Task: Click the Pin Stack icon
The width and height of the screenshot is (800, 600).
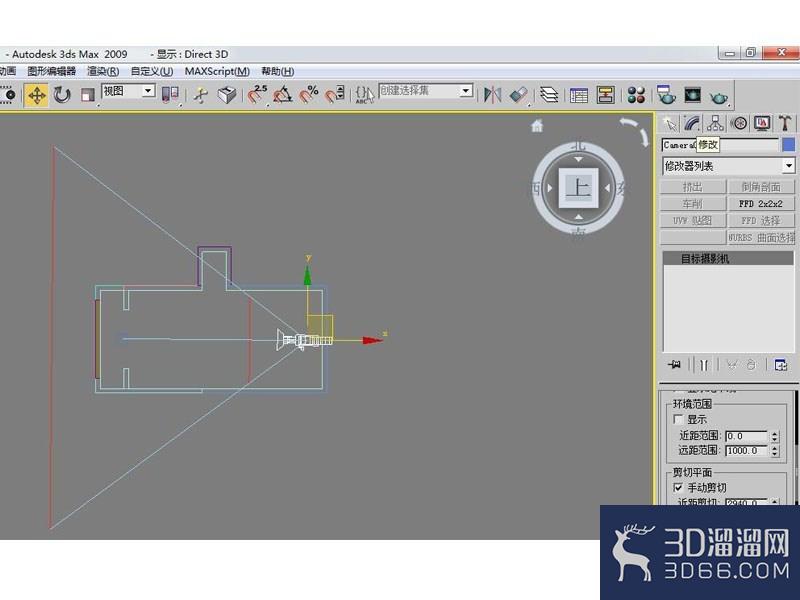Action: (674, 365)
